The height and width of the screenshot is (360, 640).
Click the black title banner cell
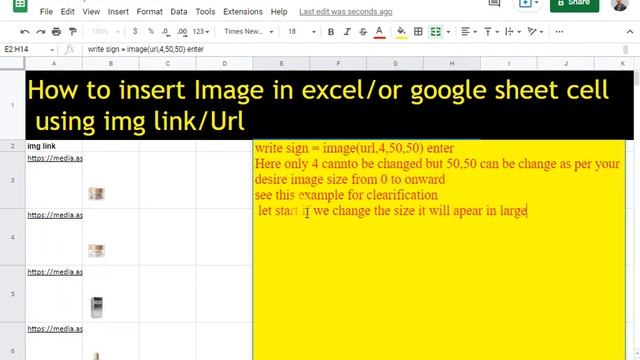pyautogui.click(x=329, y=105)
